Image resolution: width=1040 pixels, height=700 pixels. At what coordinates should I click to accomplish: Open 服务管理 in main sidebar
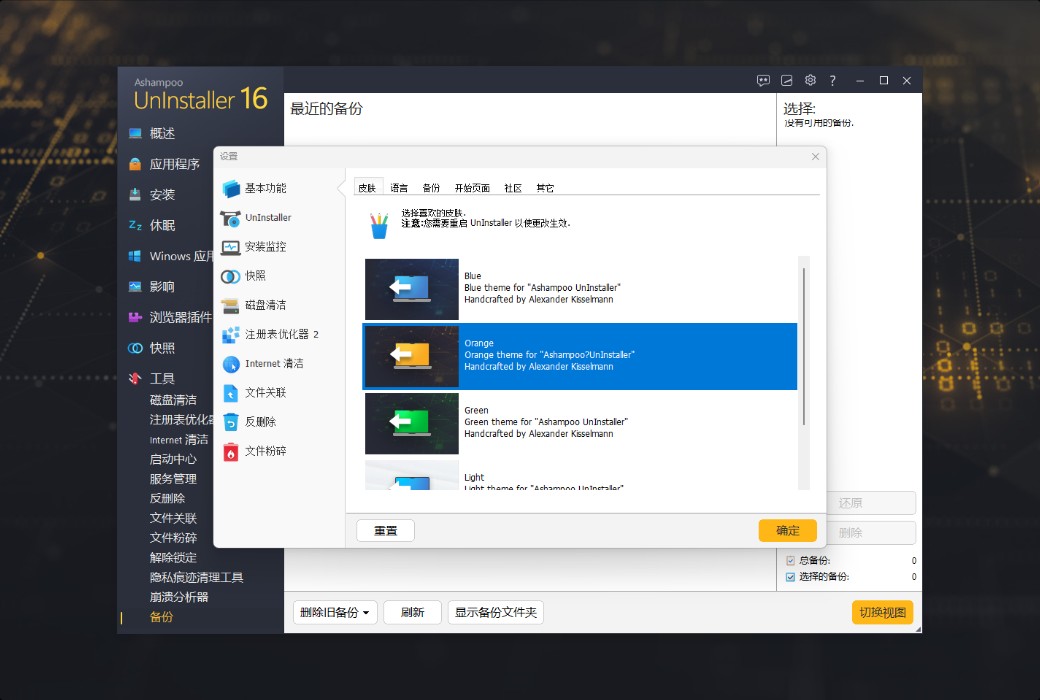(x=173, y=479)
